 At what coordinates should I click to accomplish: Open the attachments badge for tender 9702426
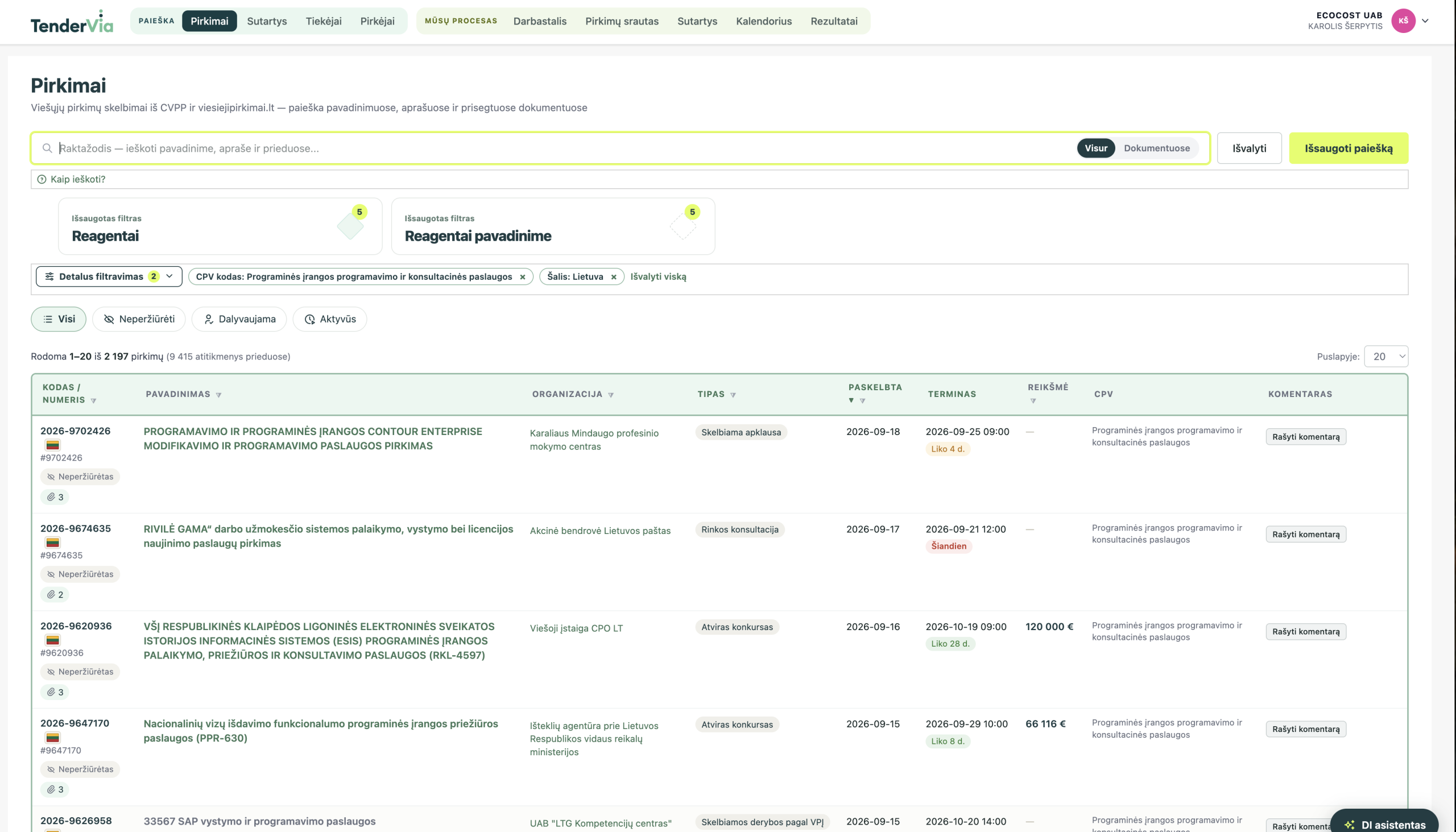[x=55, y=497]
